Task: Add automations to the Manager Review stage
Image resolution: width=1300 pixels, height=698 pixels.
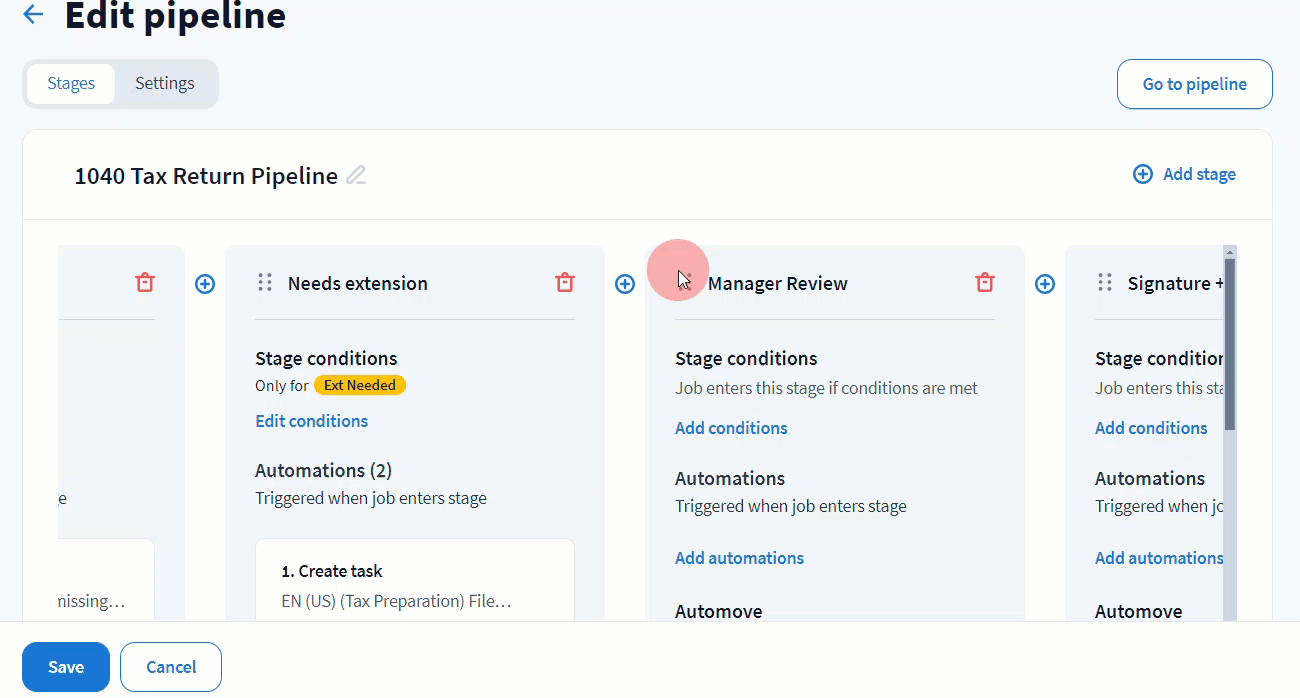Action: (x=739, y=558)
